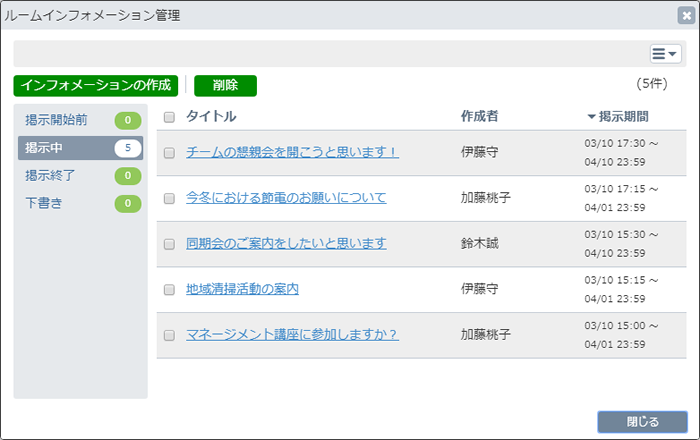This screenshot has width=700, height=440.
Task: Click the 0 count badge beside 下書き
Action: coord(128,203)
